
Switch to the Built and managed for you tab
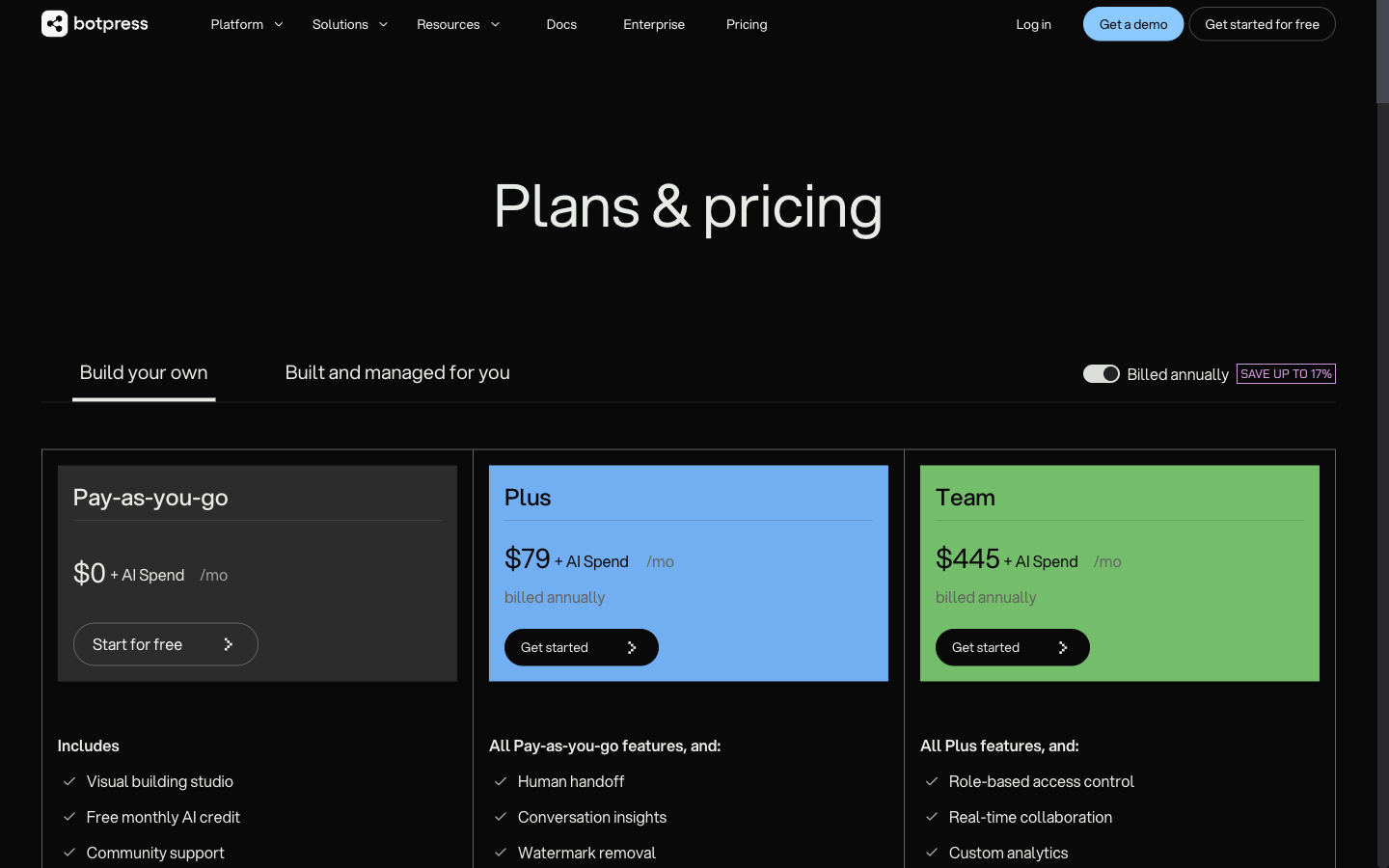(397, 372)
